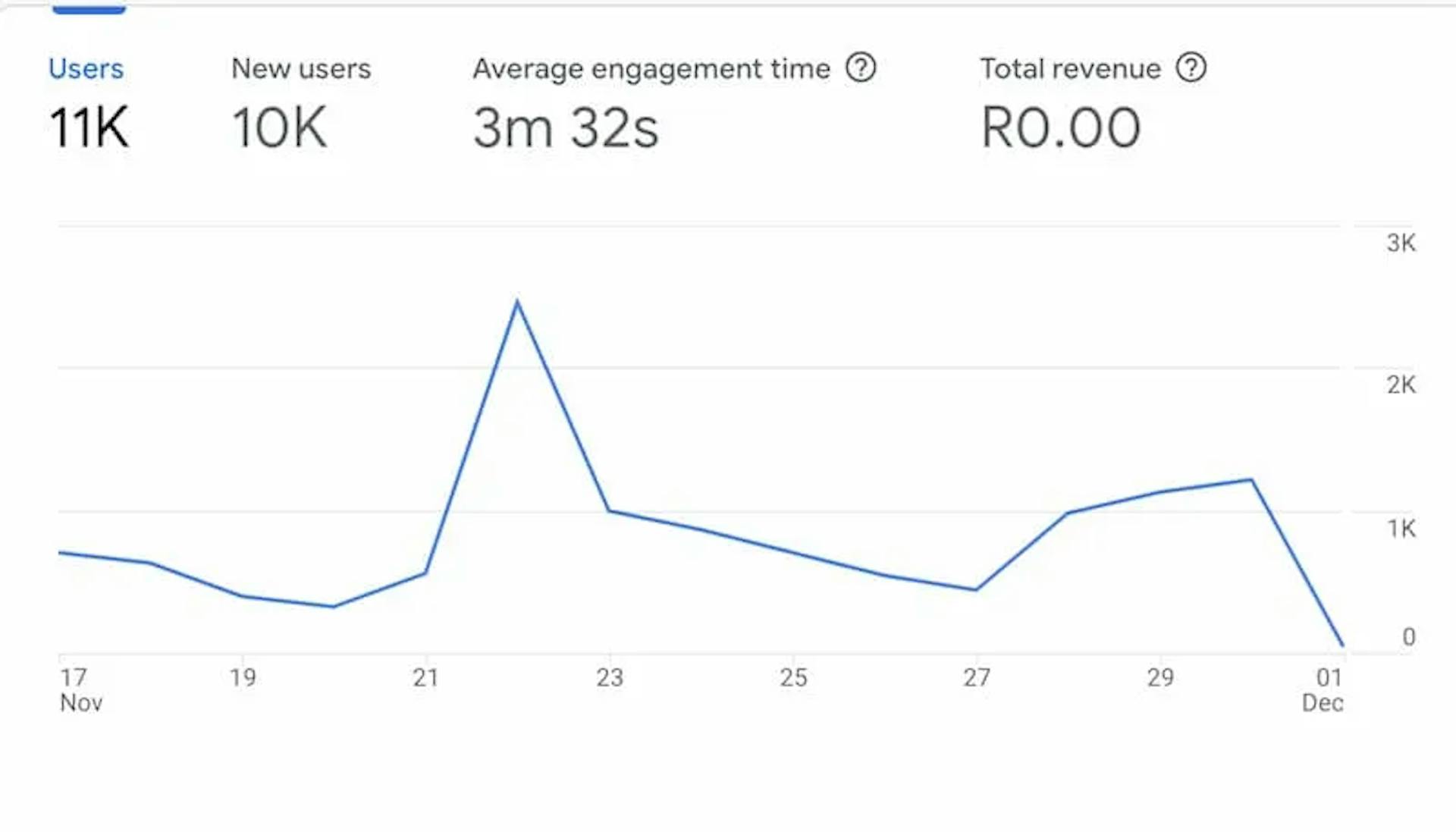Click the 2K y-axis label
Viewport: 1456px width, 832px height.
tap(1401, 385)
